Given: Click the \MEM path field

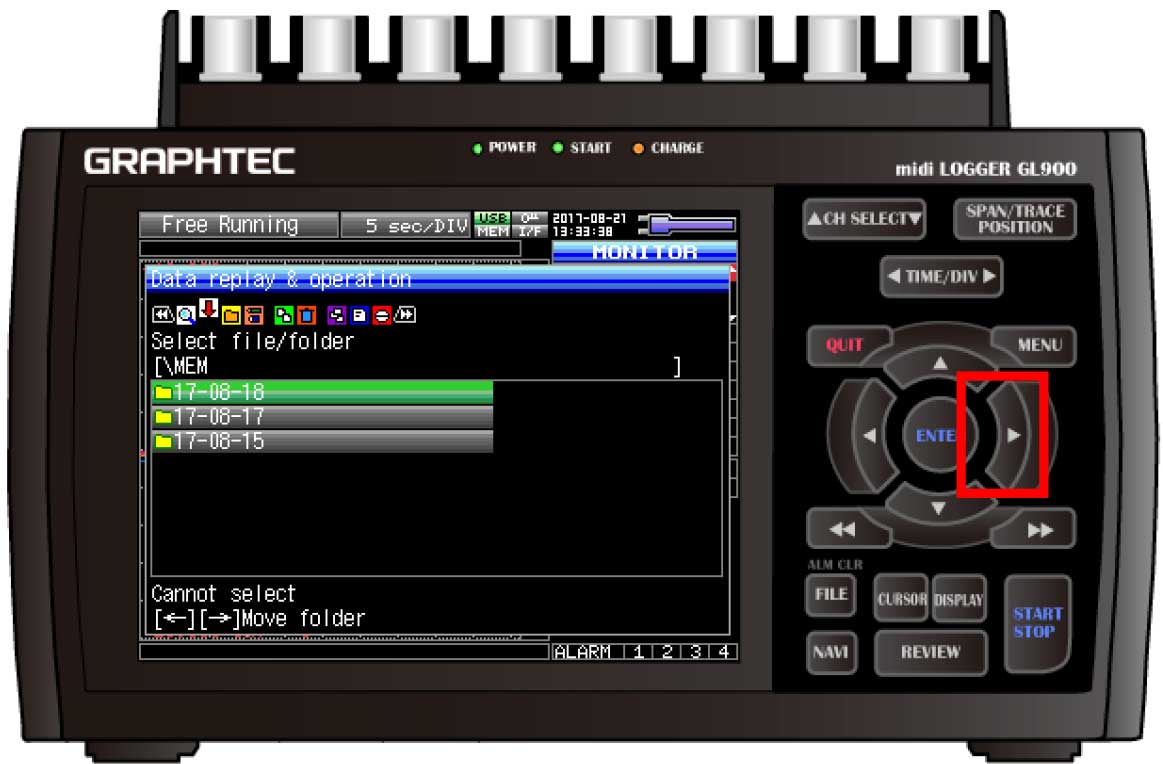Looking at the screenshot, I should coord(417,366).
